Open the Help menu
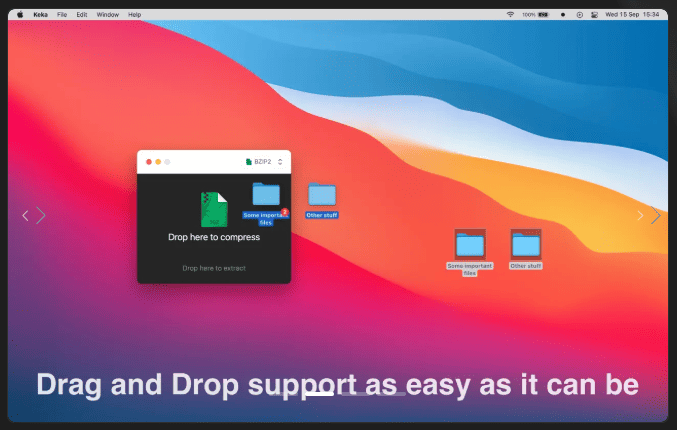This screenshot has width=677, height=430. tap(134, 15)
